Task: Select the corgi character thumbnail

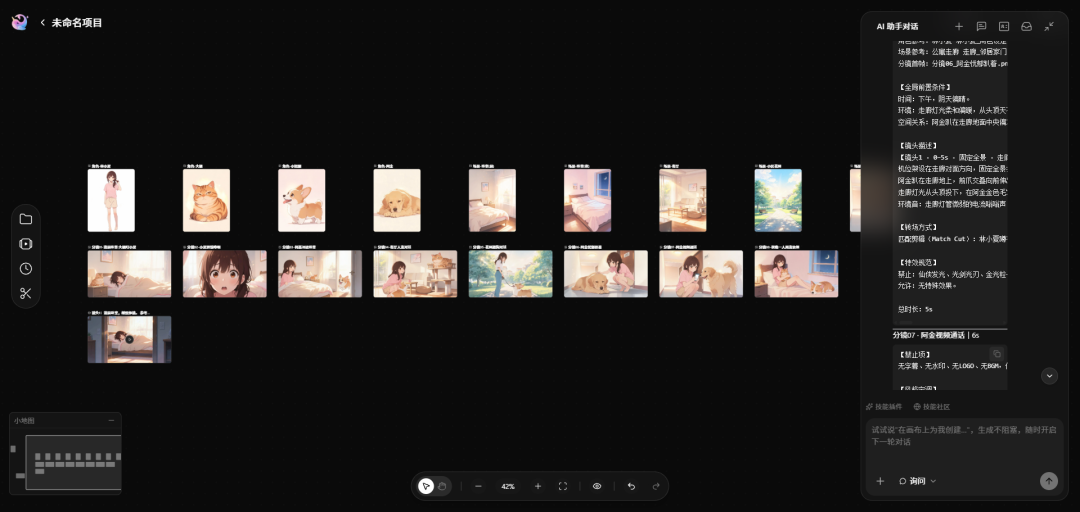Action: [x=301, y=200]
